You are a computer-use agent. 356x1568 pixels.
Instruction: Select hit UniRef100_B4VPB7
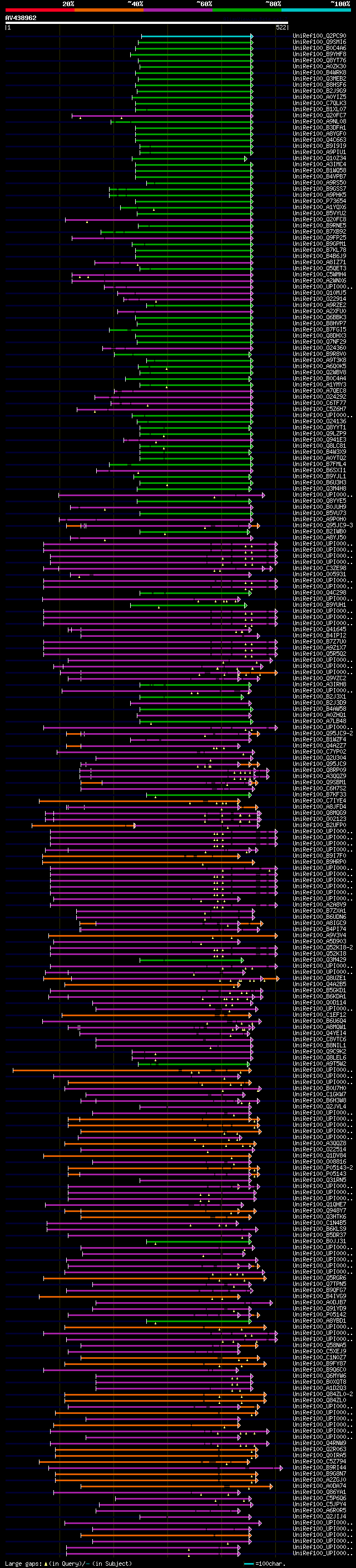(x=319, y=176)
